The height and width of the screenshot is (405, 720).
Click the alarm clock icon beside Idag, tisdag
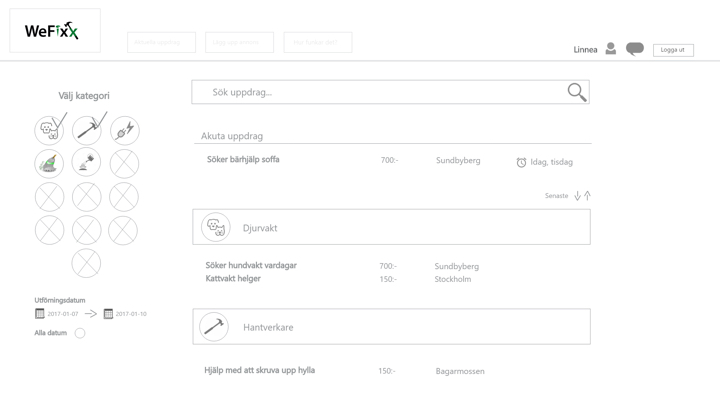tap(521, 162)
